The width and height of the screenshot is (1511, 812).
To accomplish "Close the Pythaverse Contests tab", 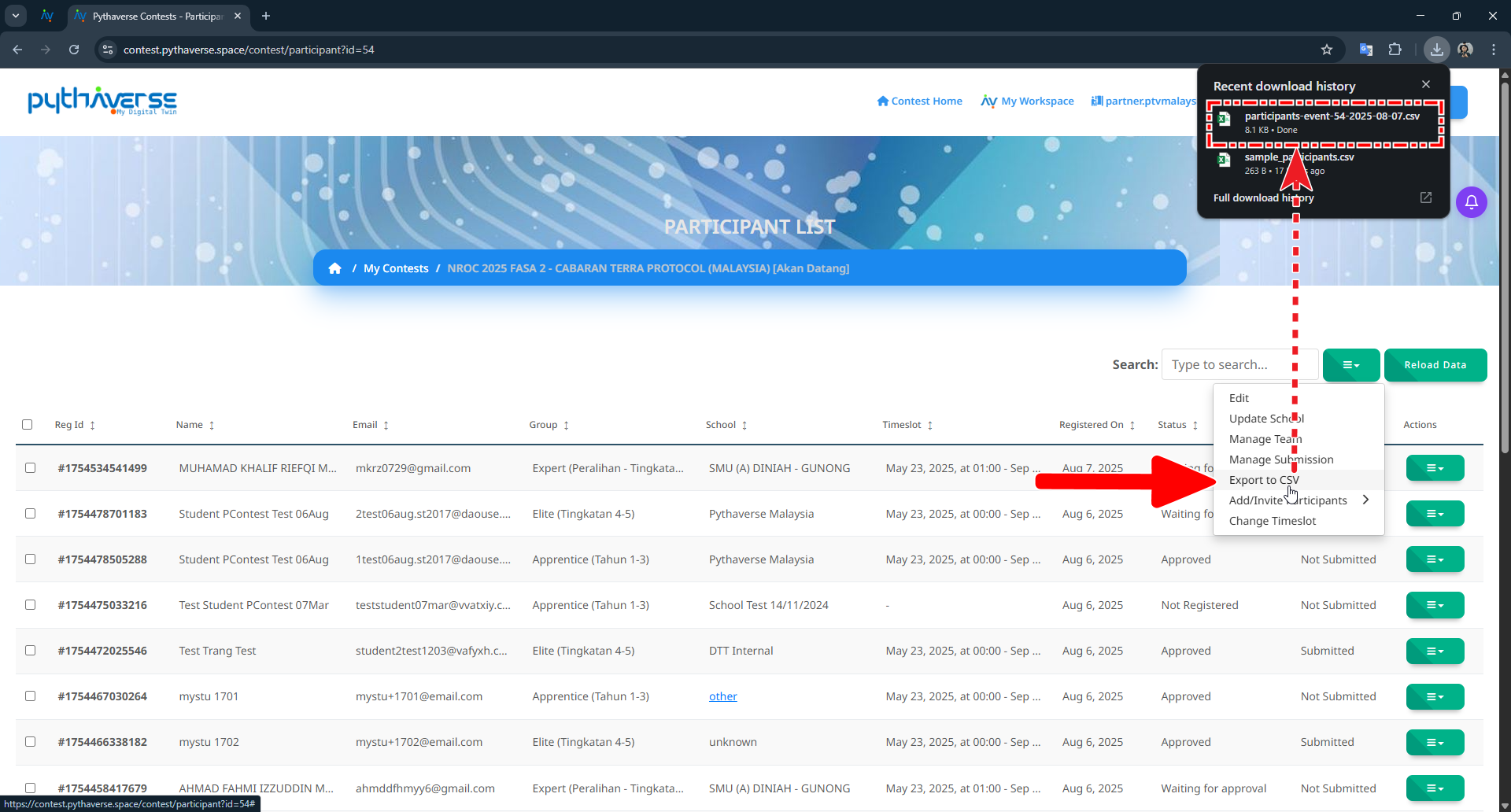I will [x=238, y=16].
